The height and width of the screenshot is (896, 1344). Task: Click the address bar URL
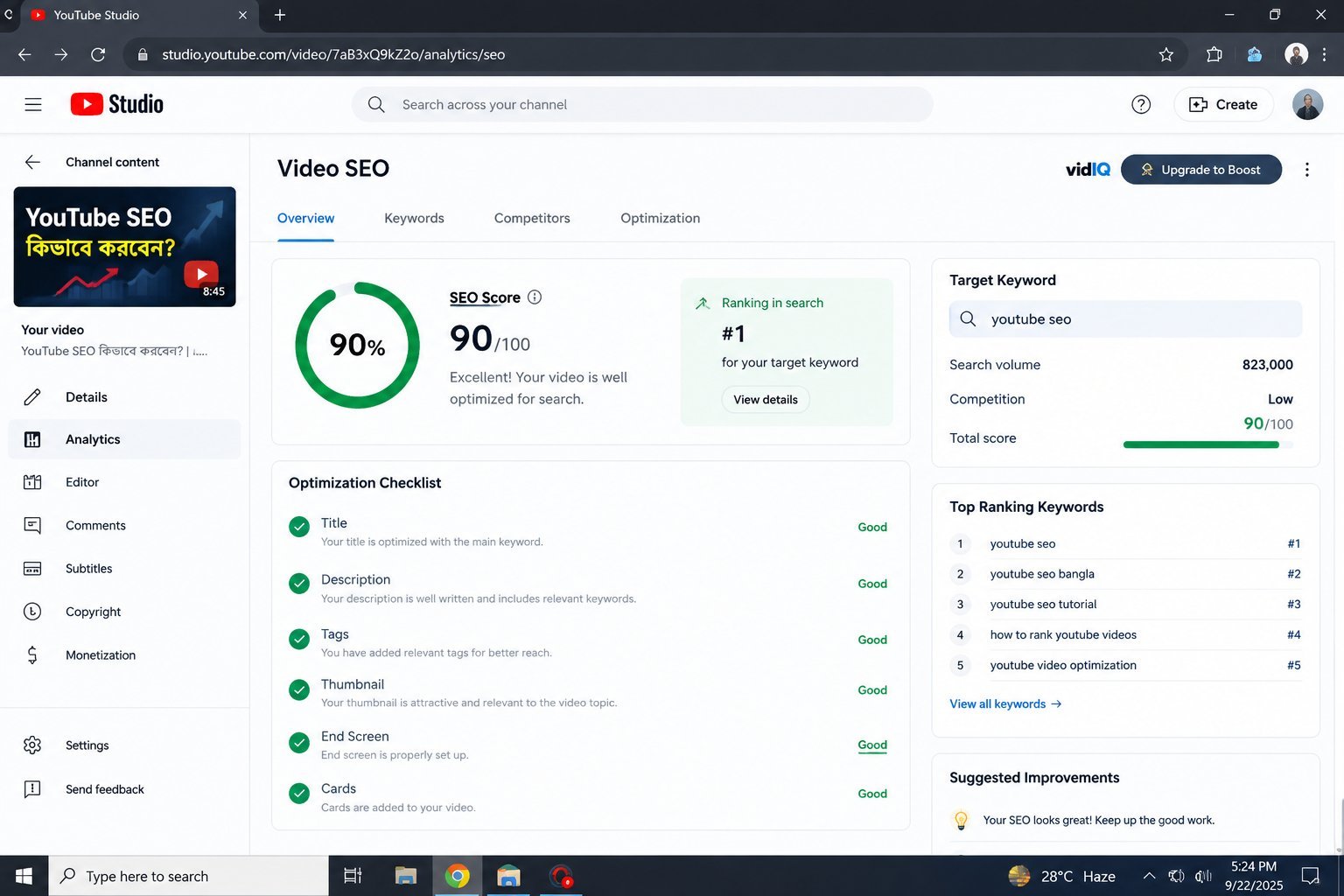(x=333, y=54)
